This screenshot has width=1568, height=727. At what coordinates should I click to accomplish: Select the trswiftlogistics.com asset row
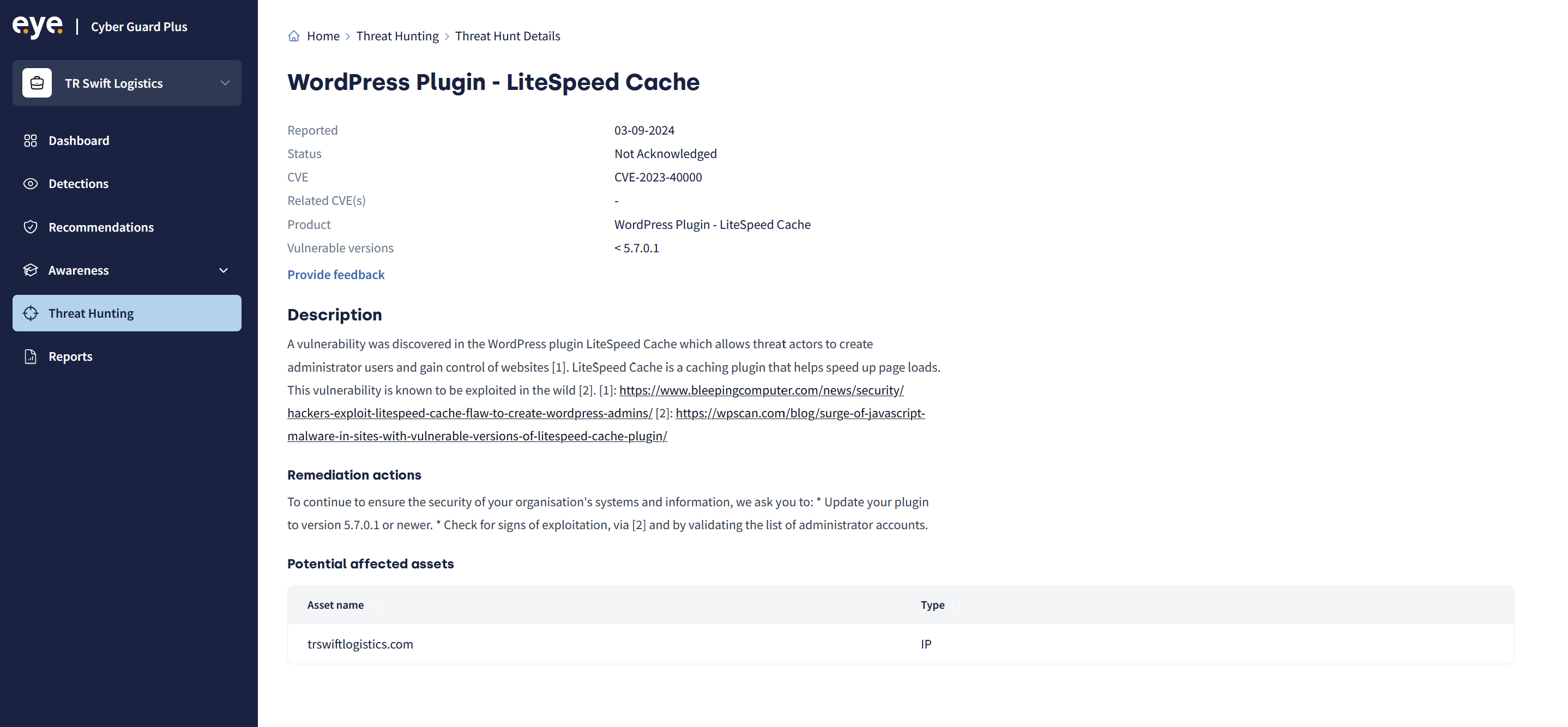click(x=360, y=644)
